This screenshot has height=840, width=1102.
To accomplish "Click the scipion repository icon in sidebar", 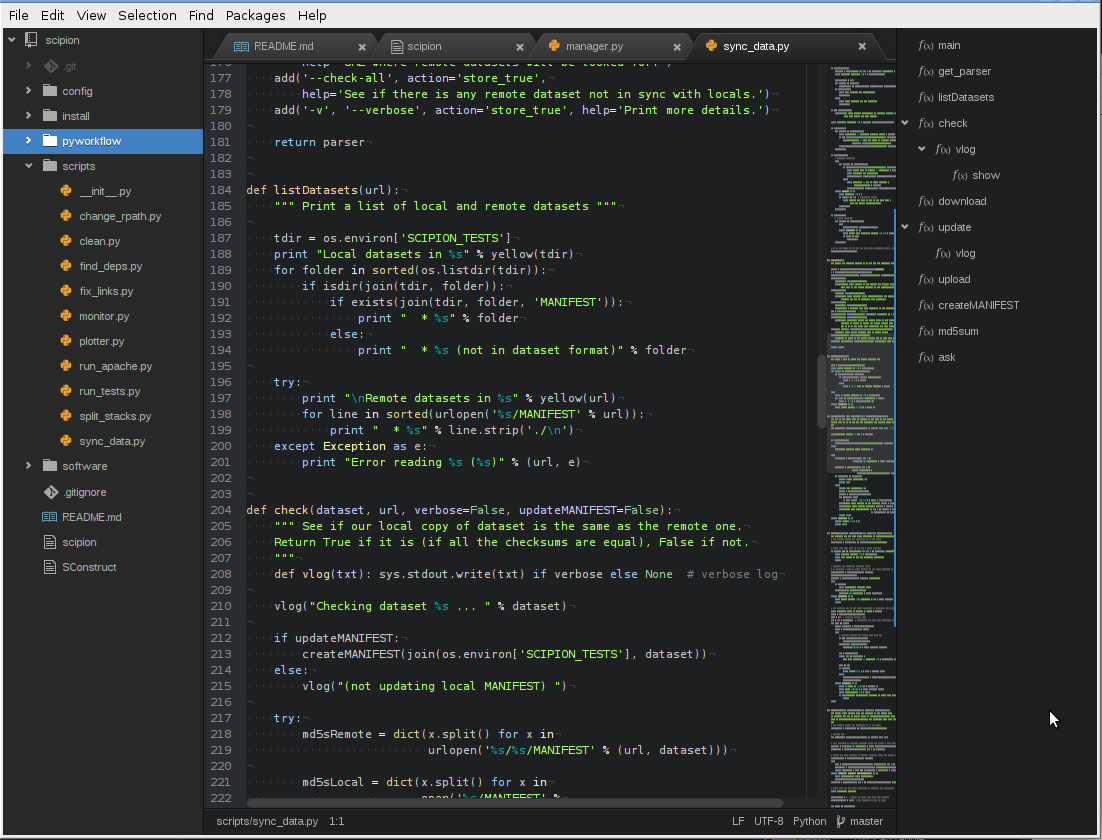I will pos(29,41).
